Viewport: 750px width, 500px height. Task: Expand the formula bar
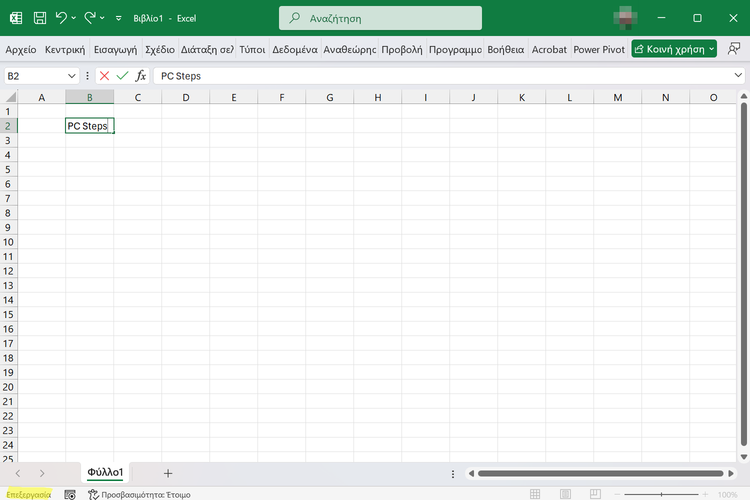pos(738,76)
